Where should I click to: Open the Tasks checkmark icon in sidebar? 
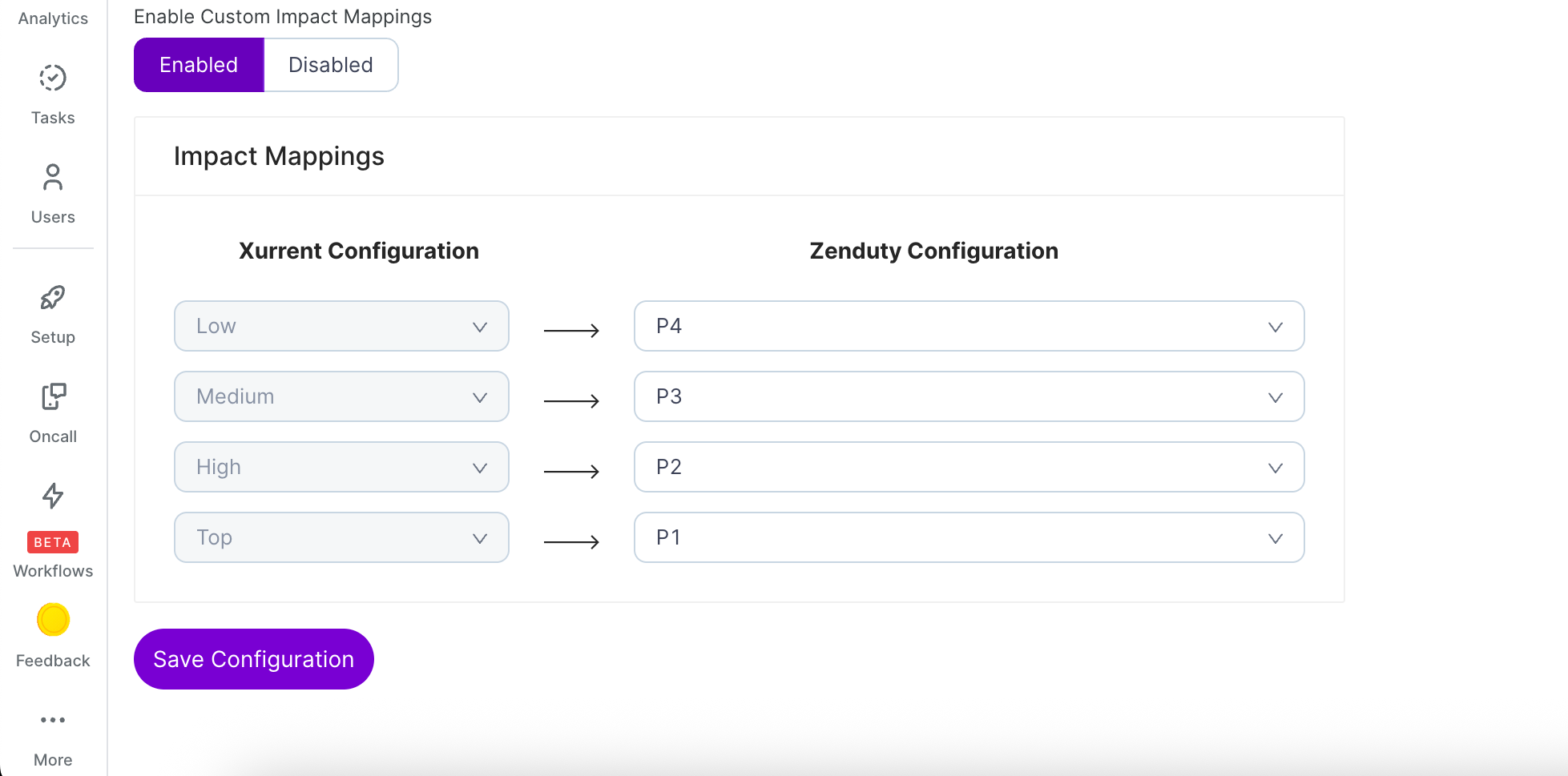(53, 78)
